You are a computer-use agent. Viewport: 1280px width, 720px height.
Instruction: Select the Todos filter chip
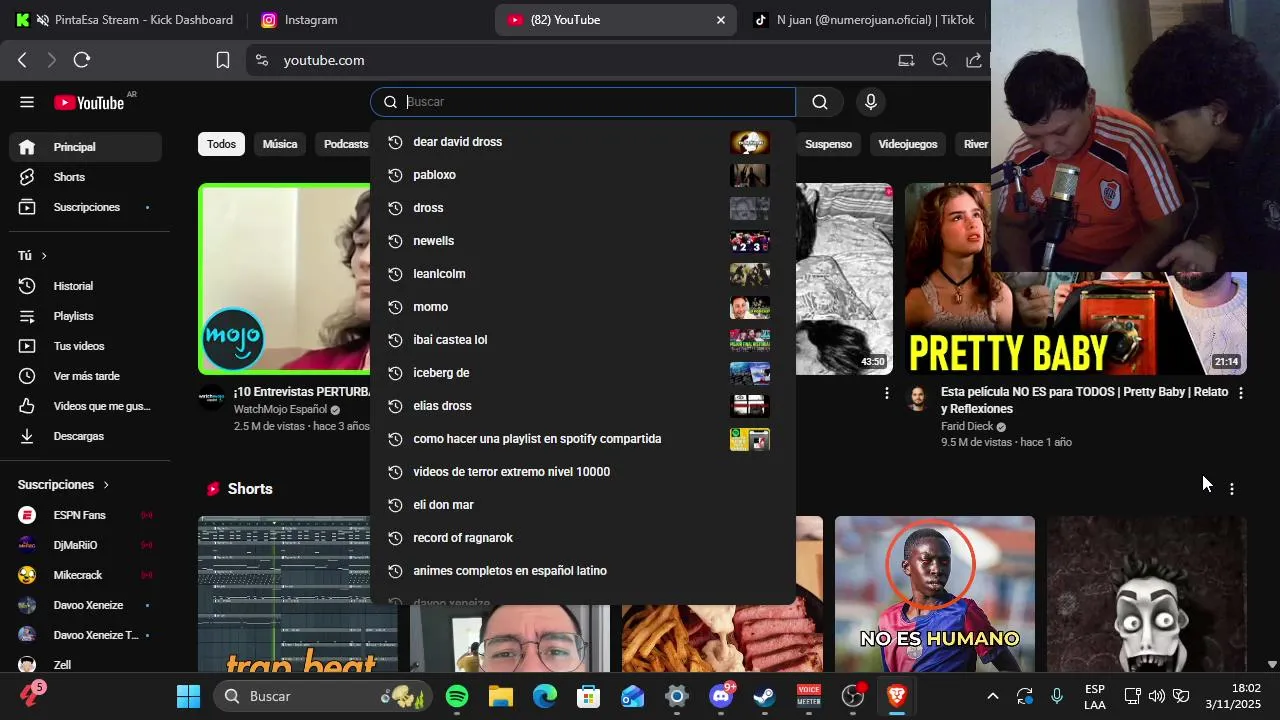coord(221,144)
